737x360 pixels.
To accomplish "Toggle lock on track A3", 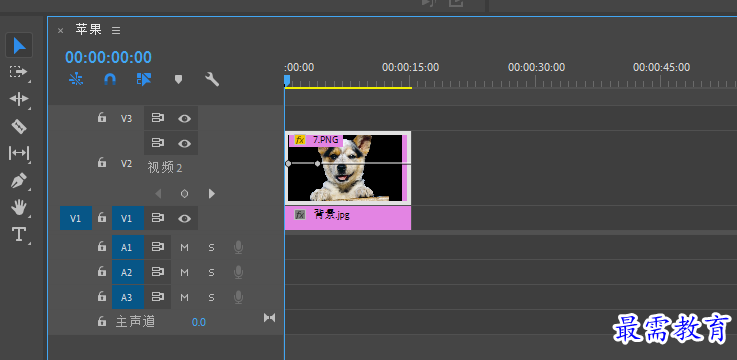I will pos(102,296).
